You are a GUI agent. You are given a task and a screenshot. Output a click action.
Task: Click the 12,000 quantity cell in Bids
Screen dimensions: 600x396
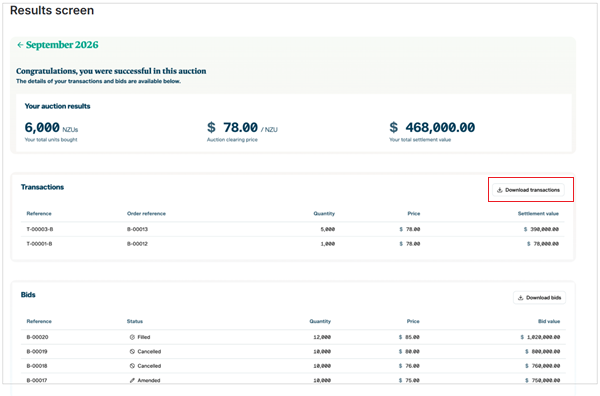[x=322, y=337]
